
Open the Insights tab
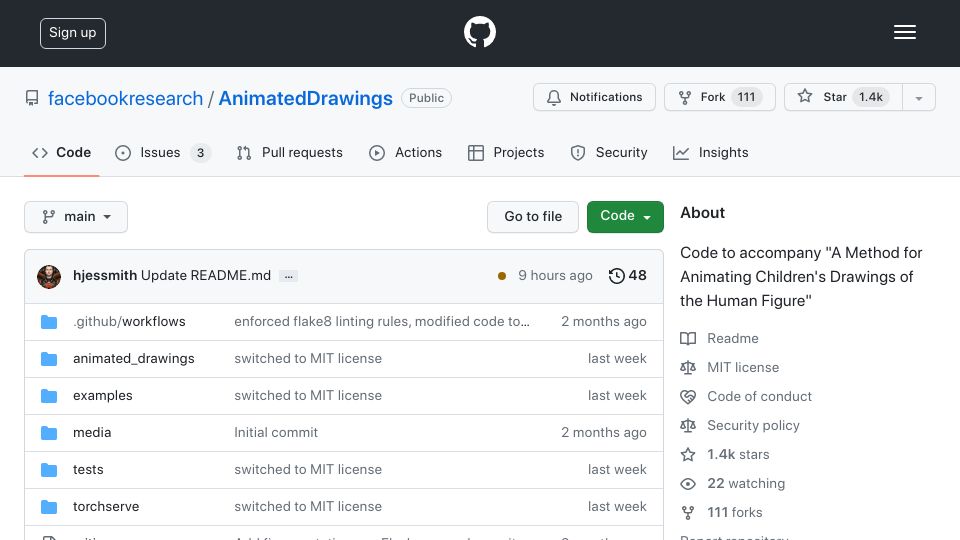pyautogui.click(x=711, y=152)
